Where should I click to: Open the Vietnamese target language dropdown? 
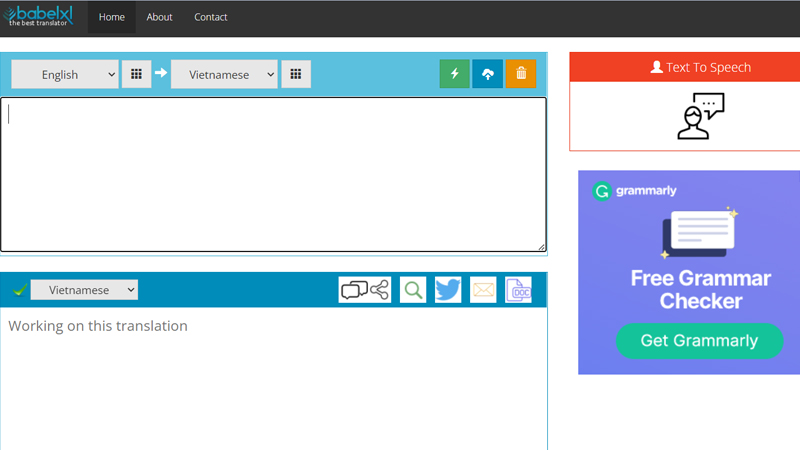pos(224,74)
